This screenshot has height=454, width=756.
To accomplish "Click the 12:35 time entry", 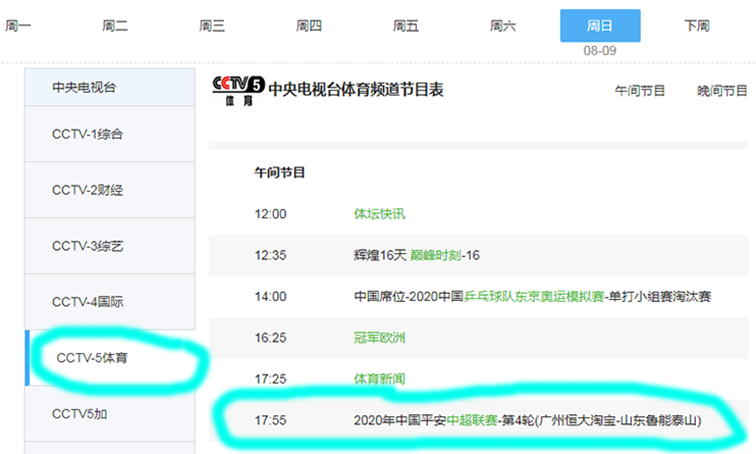I will click(270, 255).
